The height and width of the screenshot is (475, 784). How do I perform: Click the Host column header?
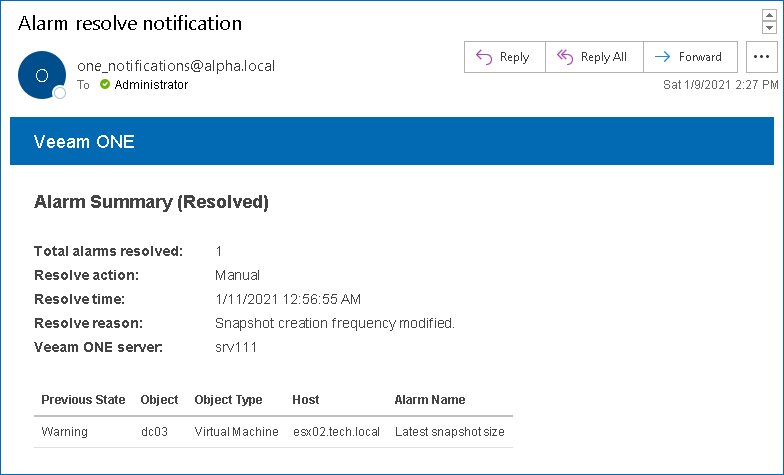pos(306,399)
